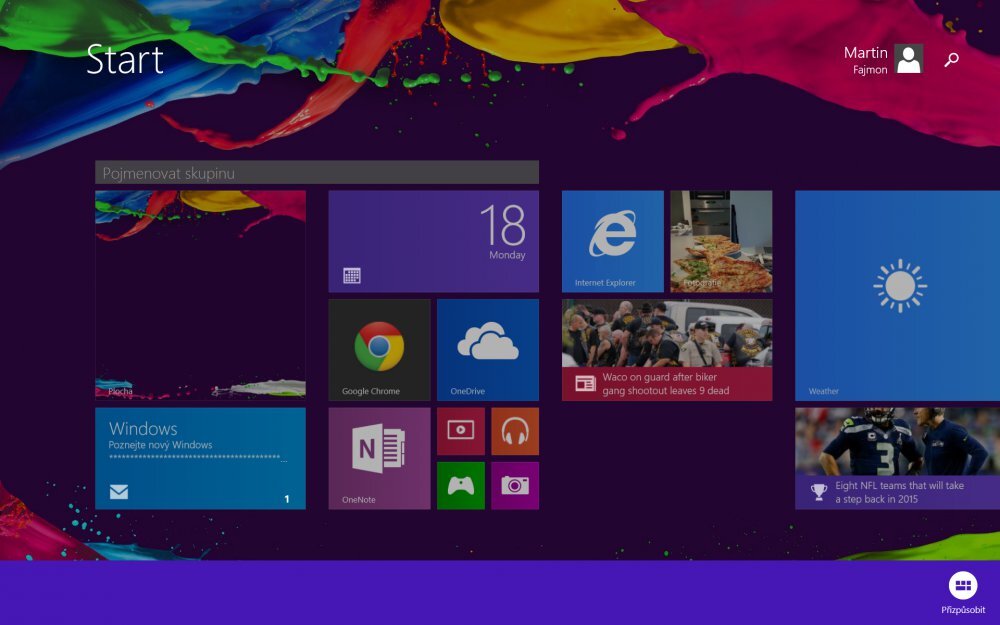Open the Martin Fajmon account picture
The height and width of the screenshot is (625, 1000).
tap(908, 60)
